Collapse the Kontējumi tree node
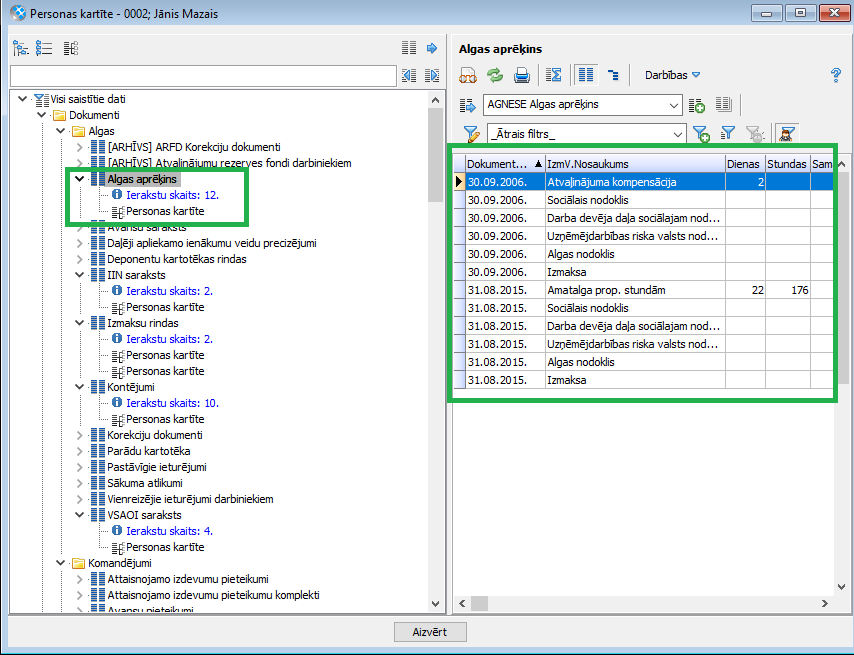The width and height of the screenshot is (854, 655). pyautogui.click(x=80, y=387)
